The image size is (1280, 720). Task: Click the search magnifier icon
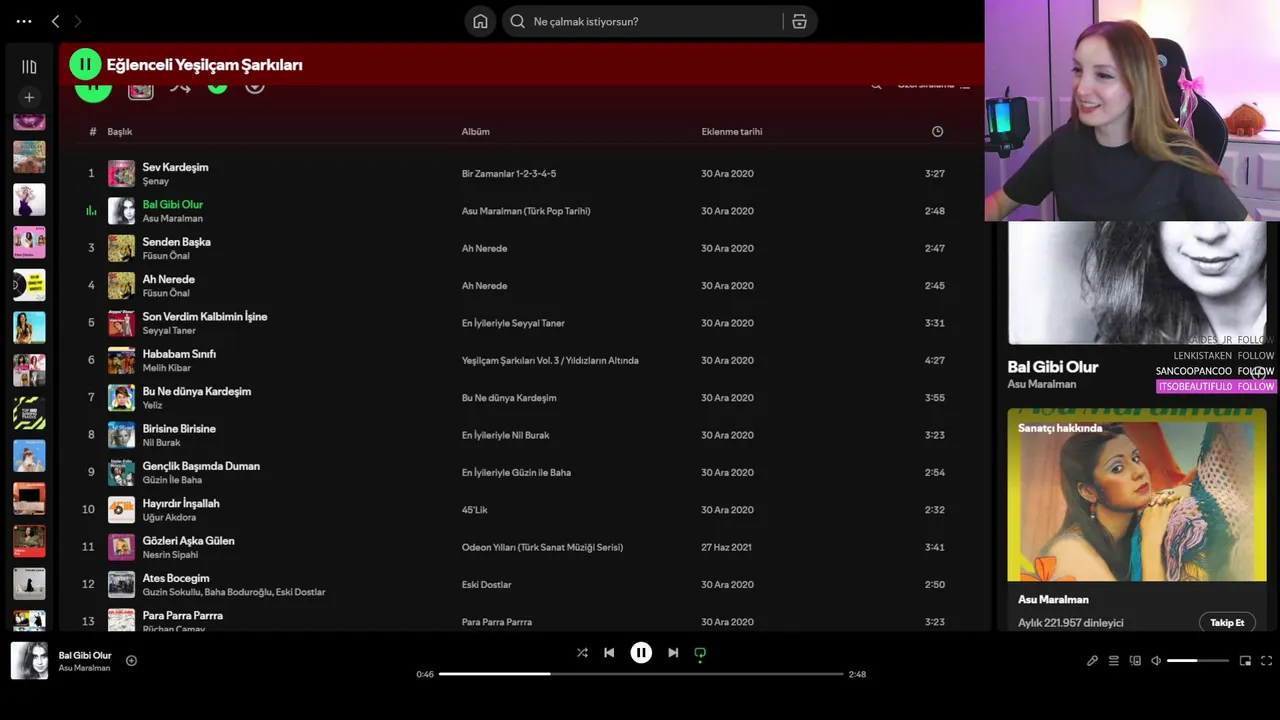(517, 21)
